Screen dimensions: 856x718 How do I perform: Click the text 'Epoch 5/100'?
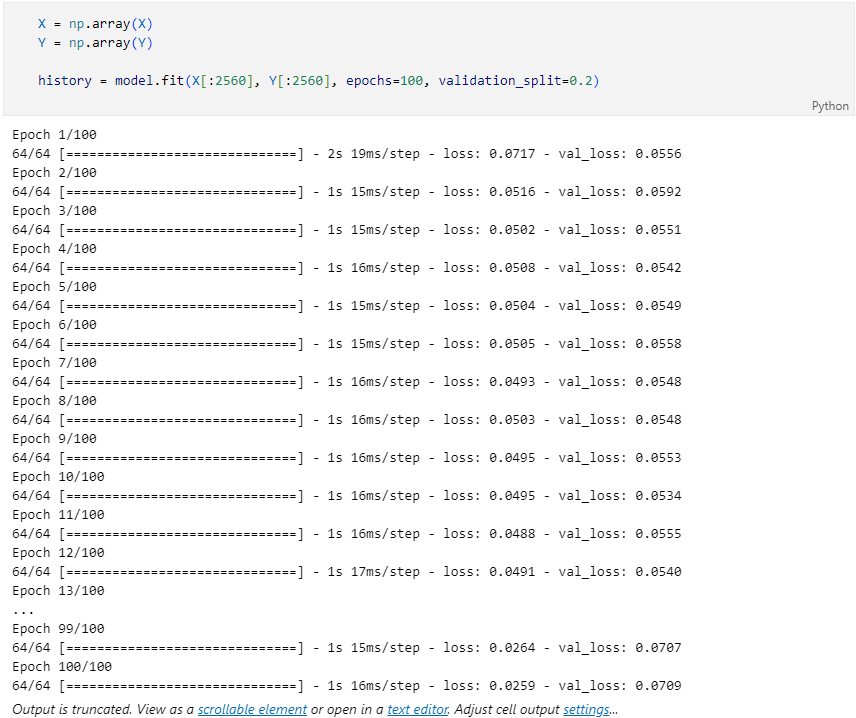(x=55, y=287)
